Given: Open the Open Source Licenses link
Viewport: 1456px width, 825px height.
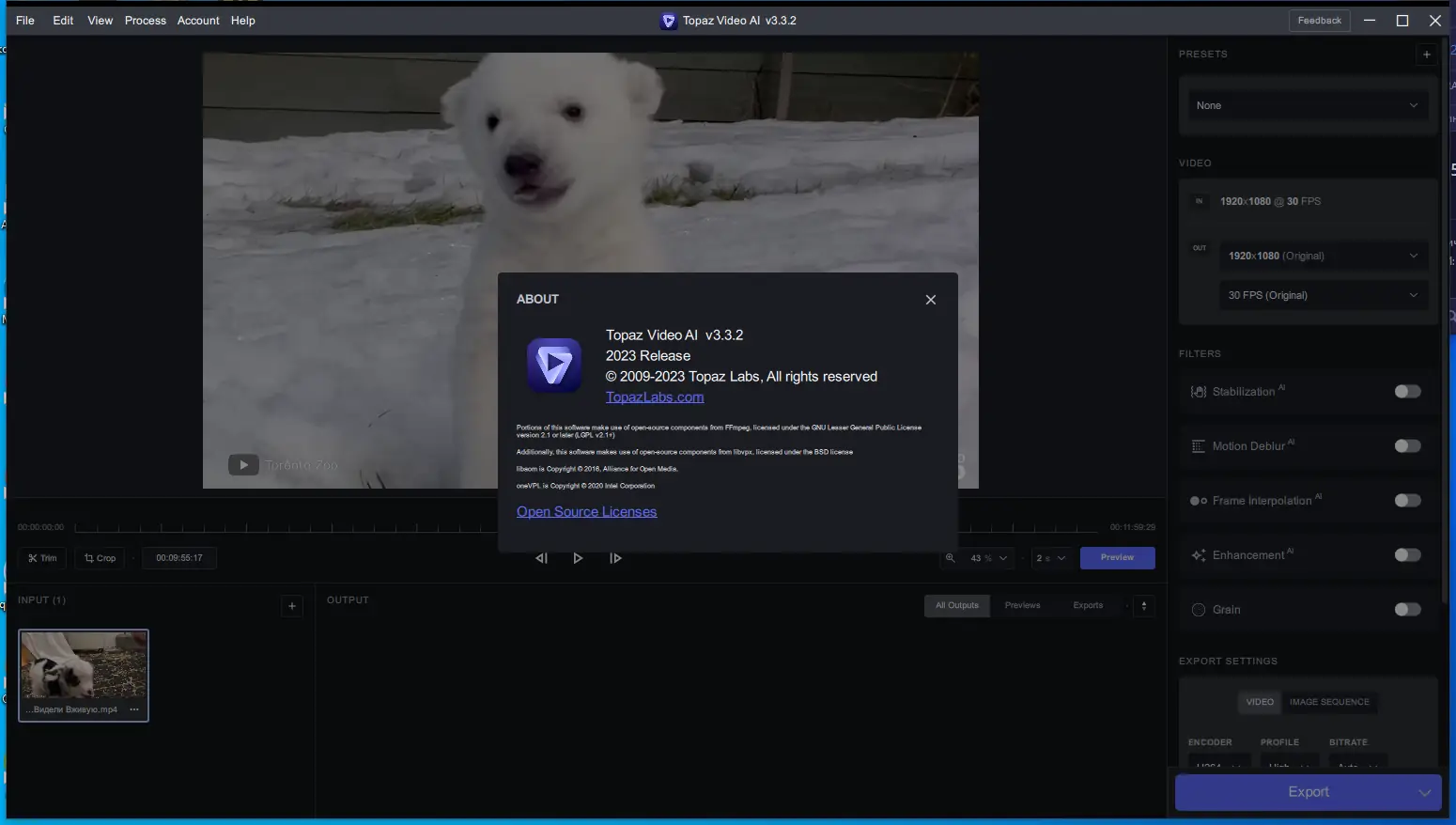Looking at the screenshot, I should click(x=586, y=512).
